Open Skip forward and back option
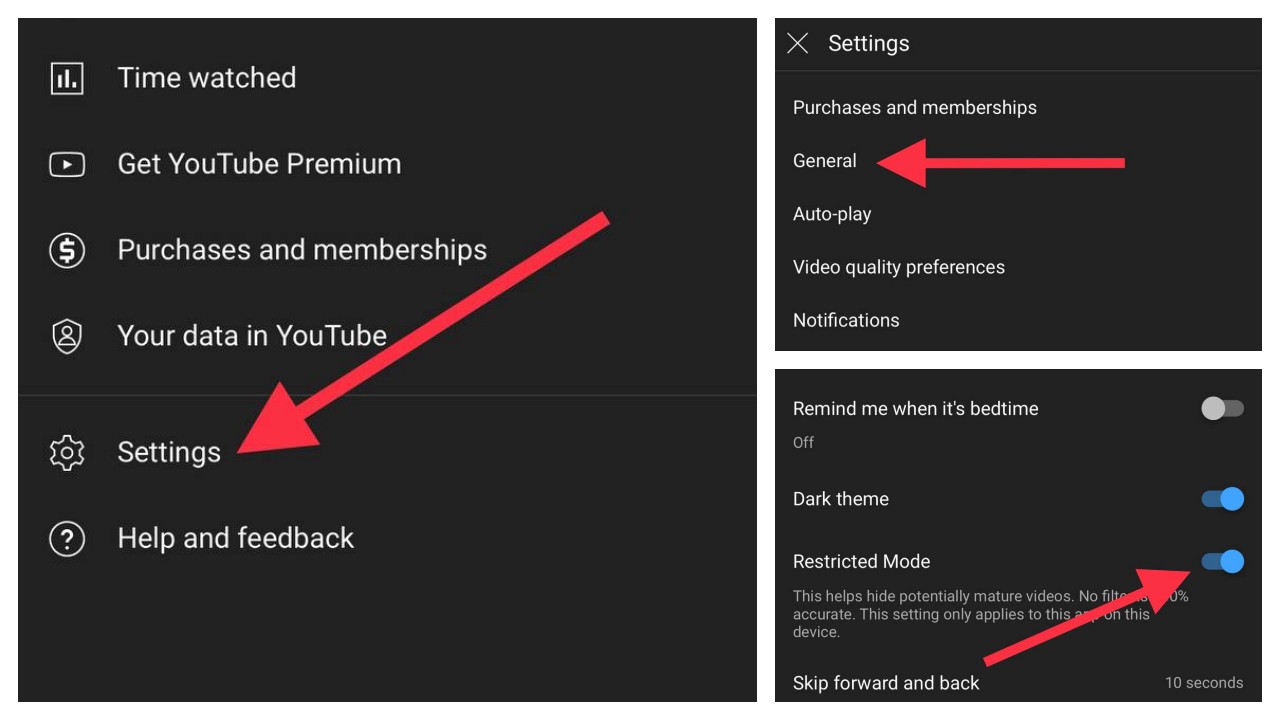The width and height of the screenshot is (1280, 720). 886,683
